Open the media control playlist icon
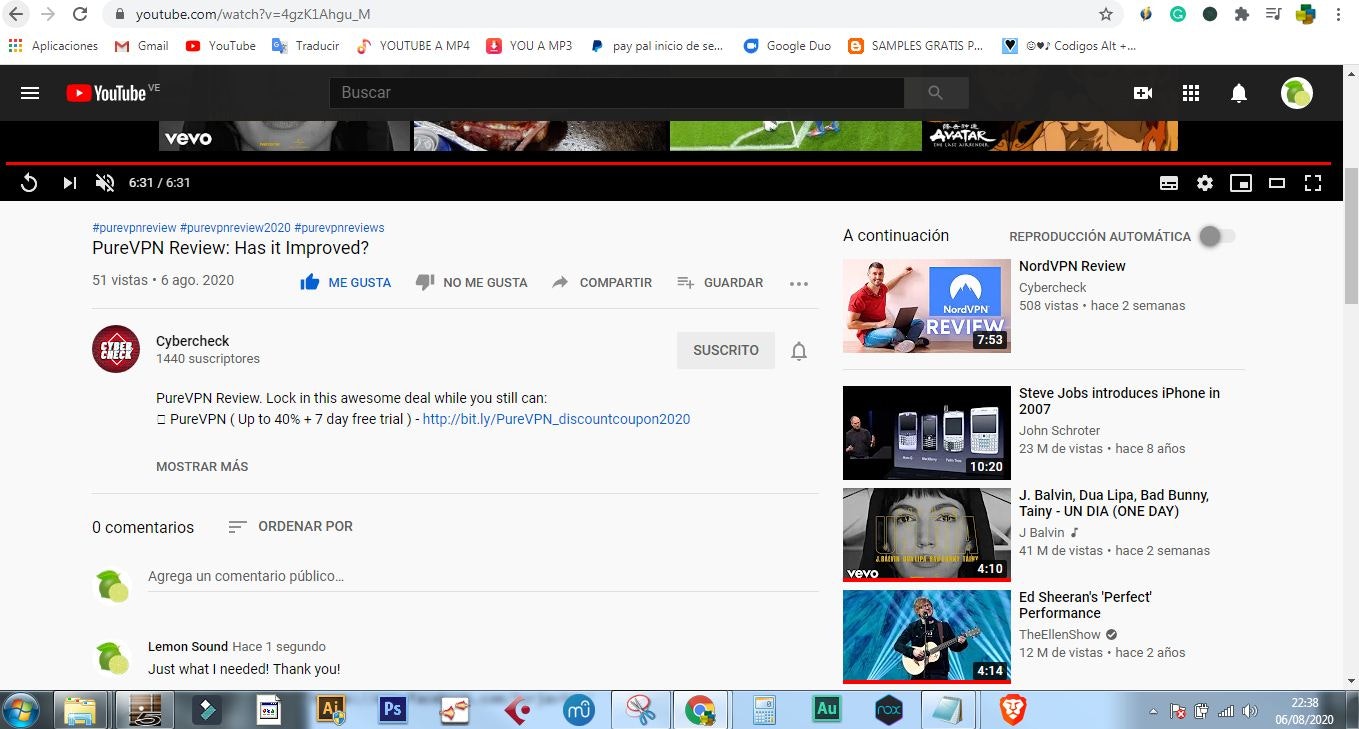This screenshot has height=729, width=1359. coord(1273,15)
